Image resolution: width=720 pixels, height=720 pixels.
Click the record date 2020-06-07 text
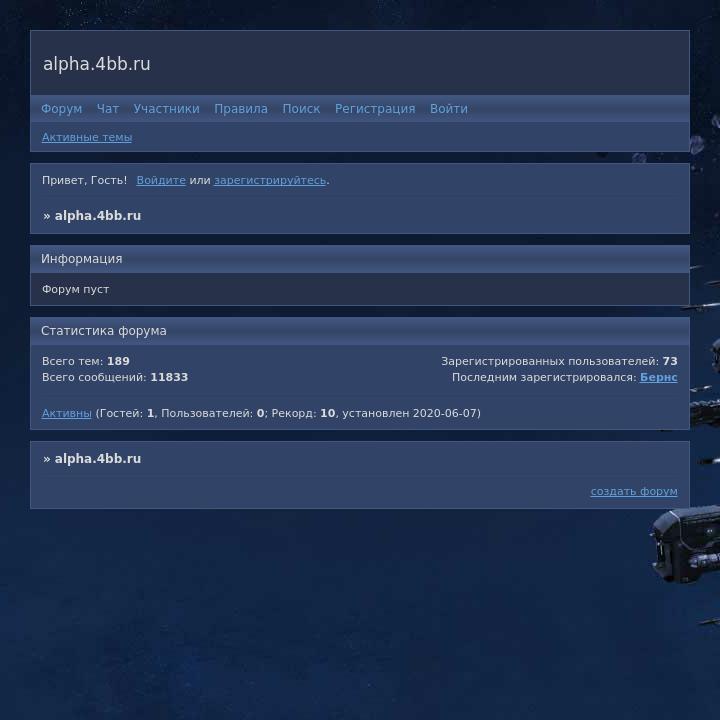click(445, 413)
